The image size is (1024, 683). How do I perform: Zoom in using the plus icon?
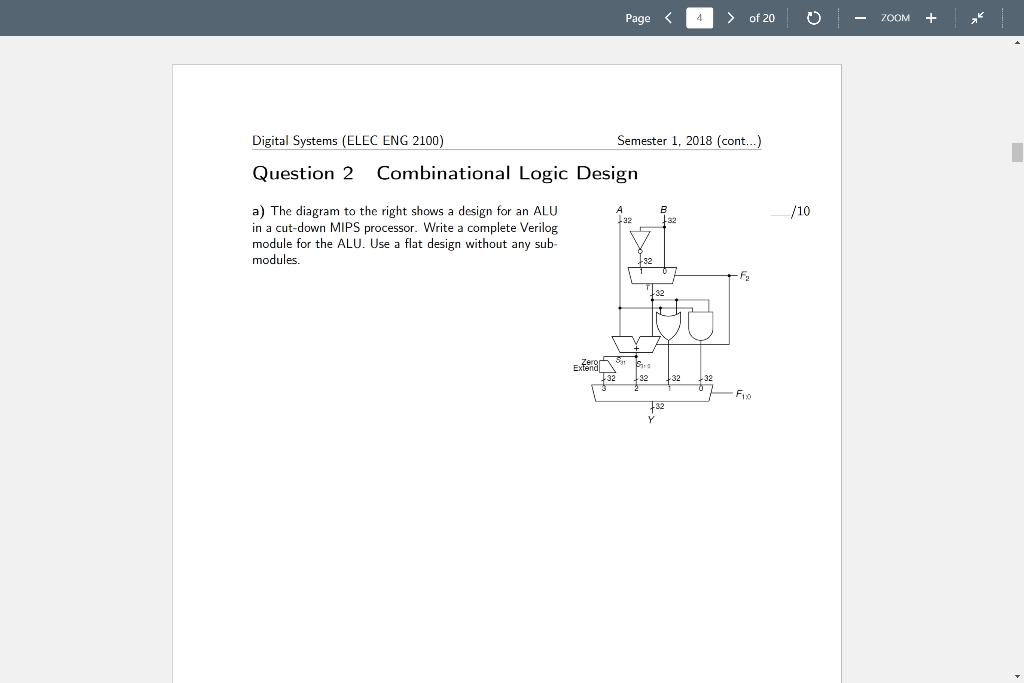click(x=931, y=17)
